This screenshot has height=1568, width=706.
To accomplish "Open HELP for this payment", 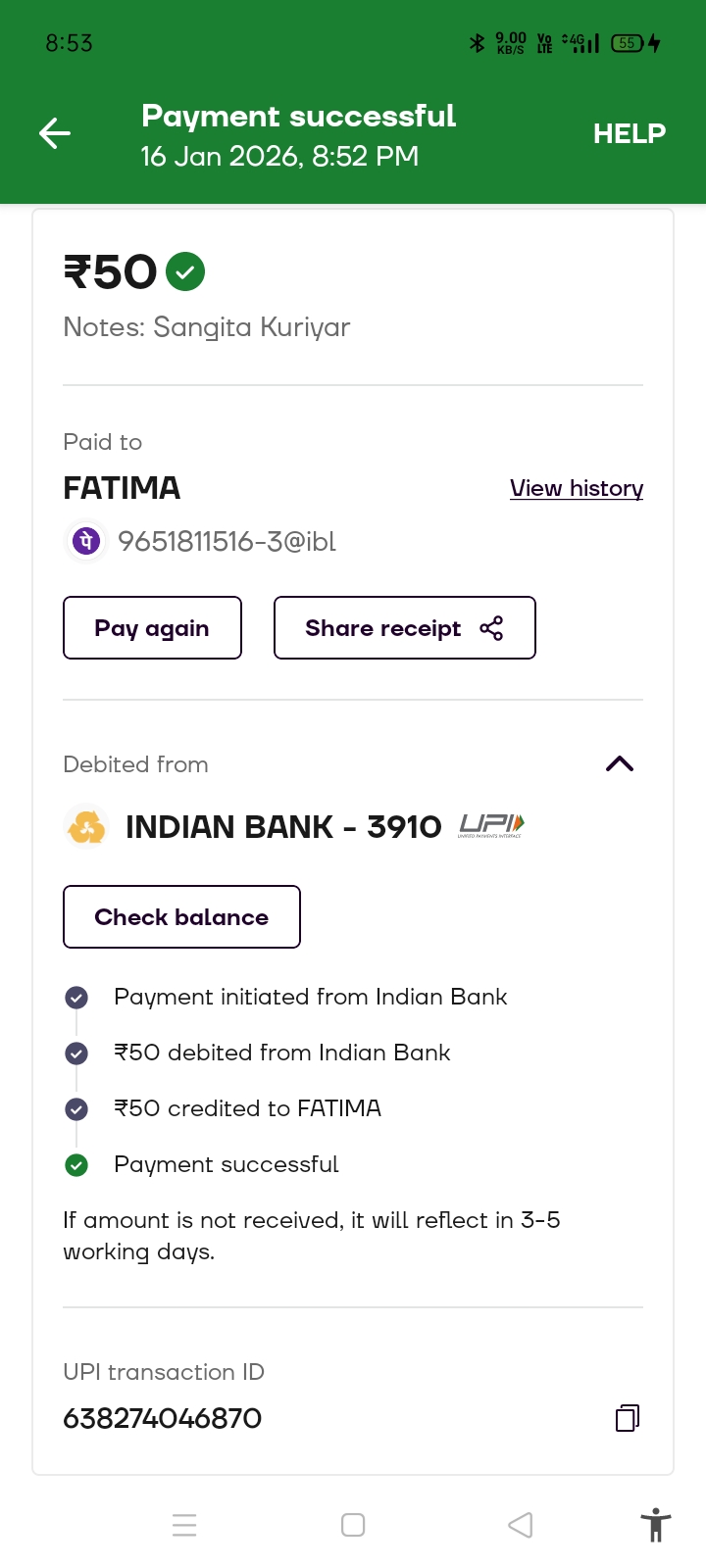I will (629, 133).
